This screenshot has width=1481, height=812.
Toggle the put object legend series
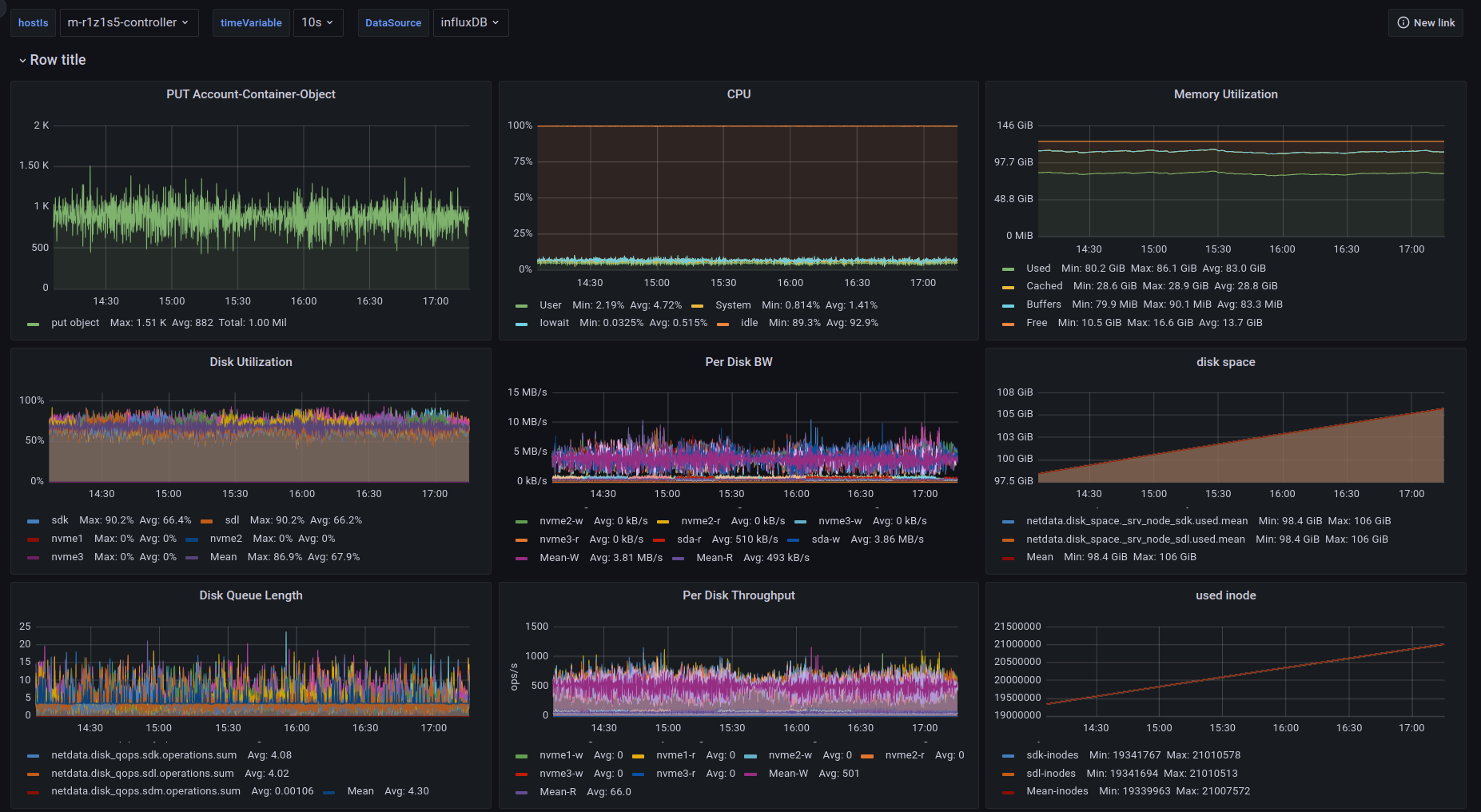75,323
